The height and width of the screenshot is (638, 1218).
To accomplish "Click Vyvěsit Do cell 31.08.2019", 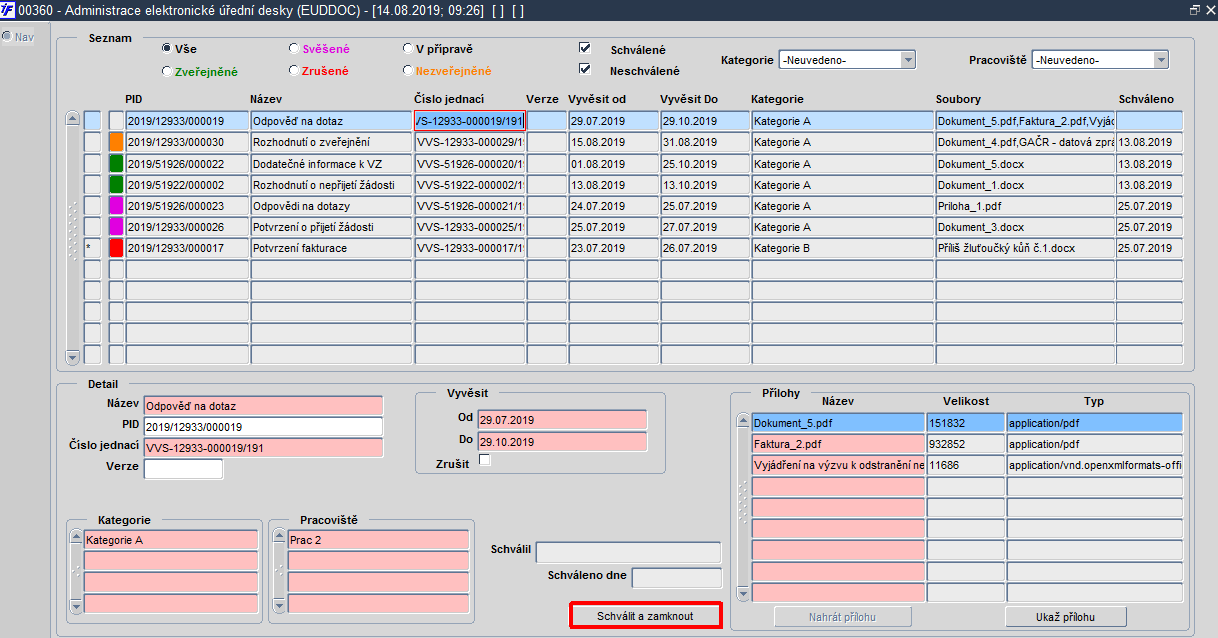I will click(x=704, y=142).
